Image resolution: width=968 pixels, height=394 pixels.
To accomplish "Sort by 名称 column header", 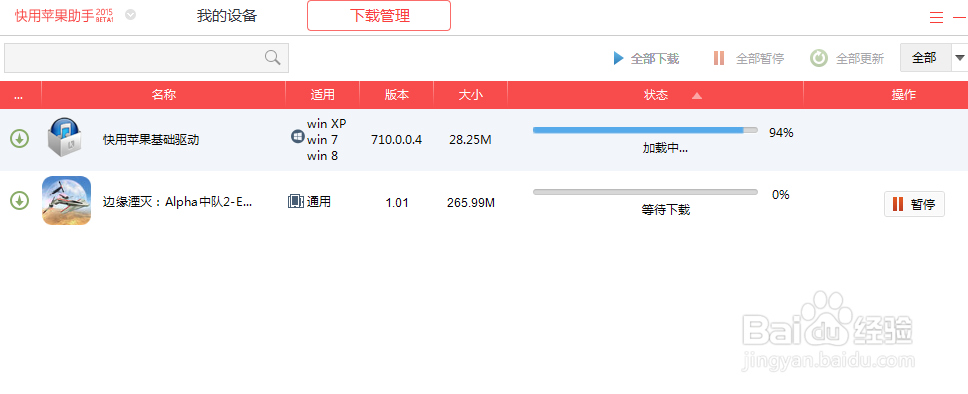I will click(x=164, y=94).
